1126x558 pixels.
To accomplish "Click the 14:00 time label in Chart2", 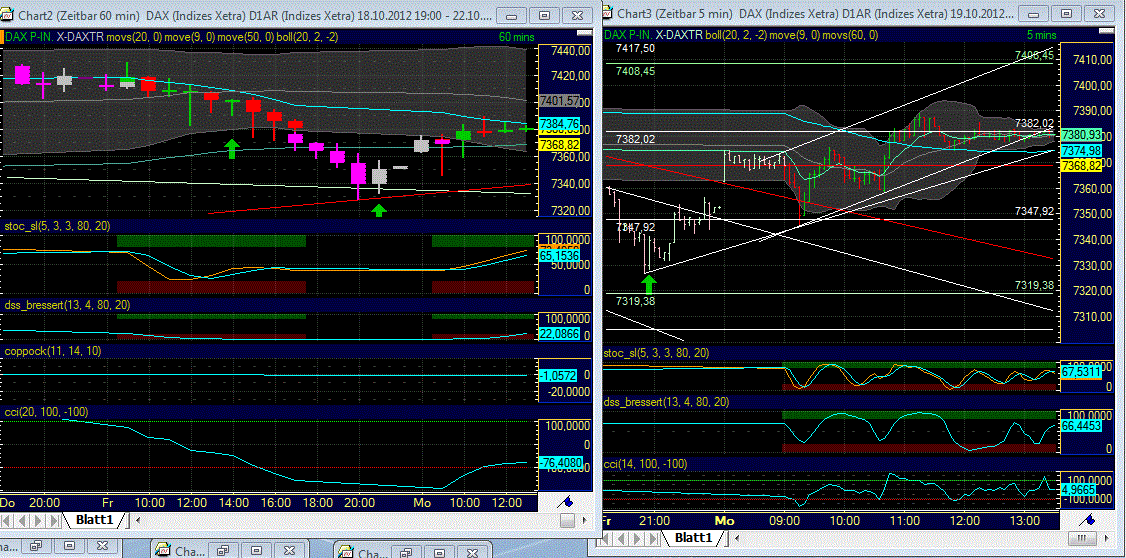I will tap(234, 502).
